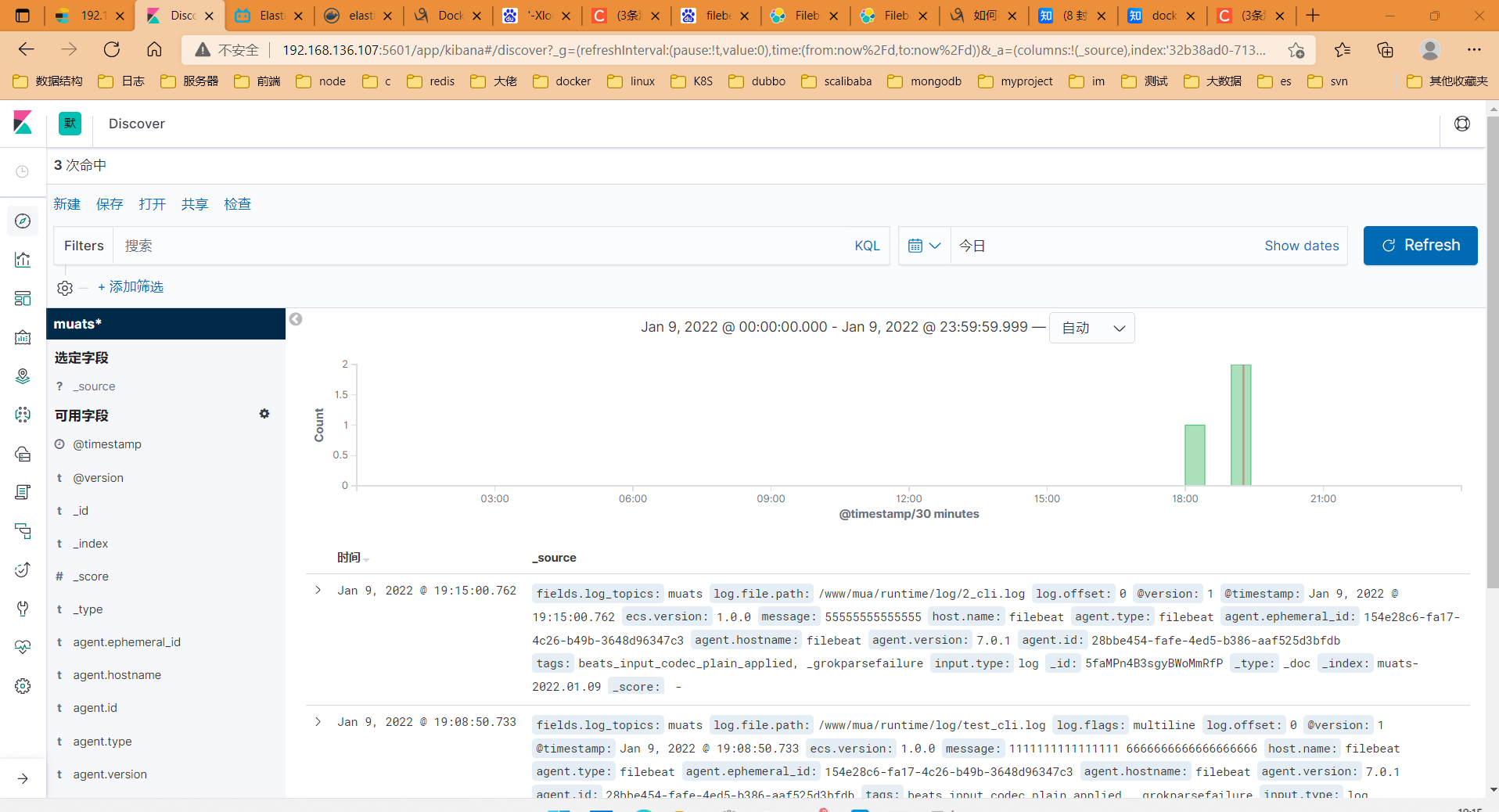
Task: Collapse the field list panel arrow
Action: pos(296,319)
